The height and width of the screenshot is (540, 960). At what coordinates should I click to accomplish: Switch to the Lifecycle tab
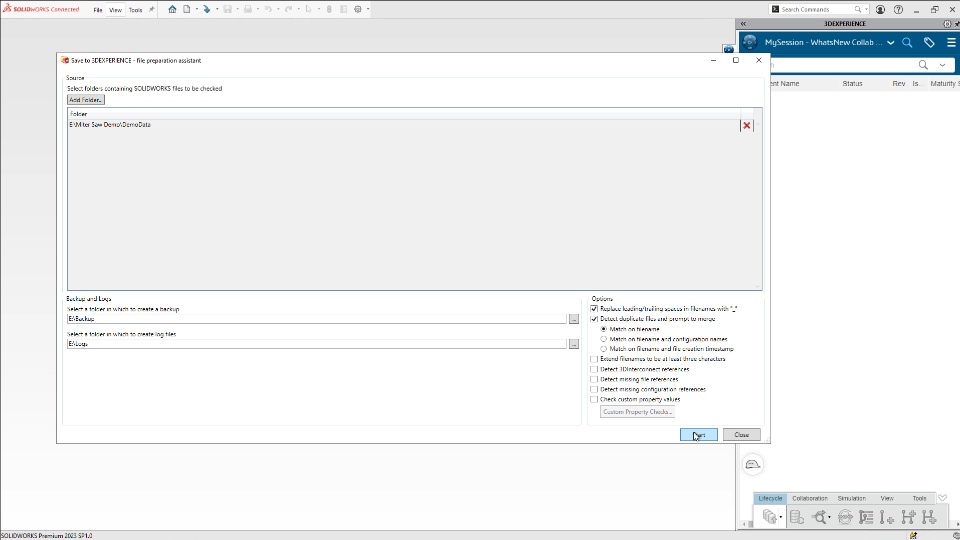tap(770, 498)
